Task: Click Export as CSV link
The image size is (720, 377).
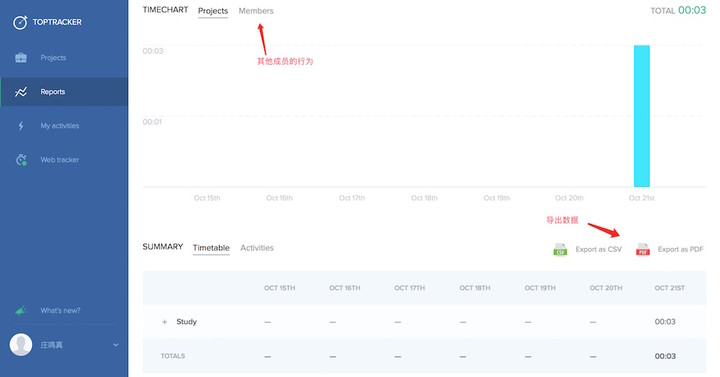Action: point(598,249)
